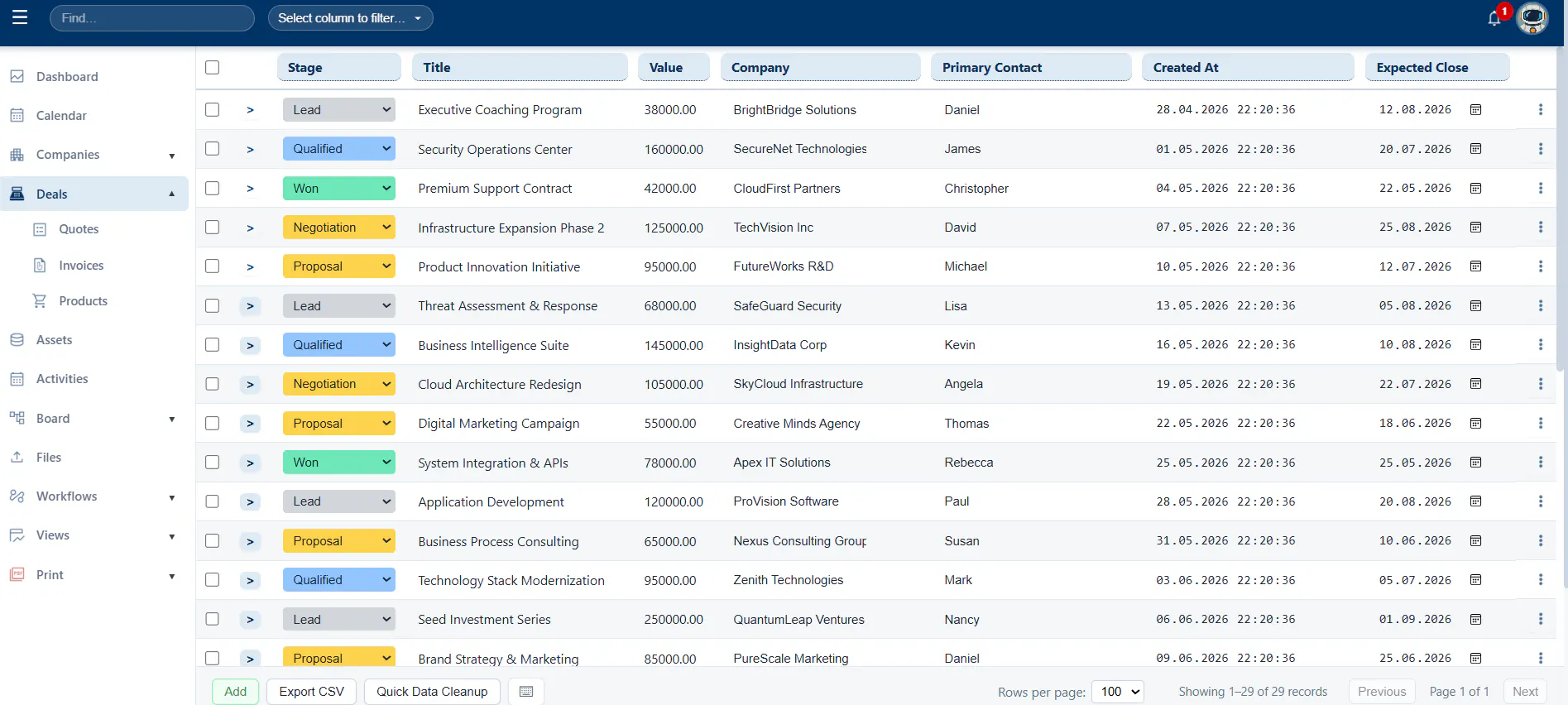Open row actions menu for Executive Coaching Program

(x=1541, y=110)
